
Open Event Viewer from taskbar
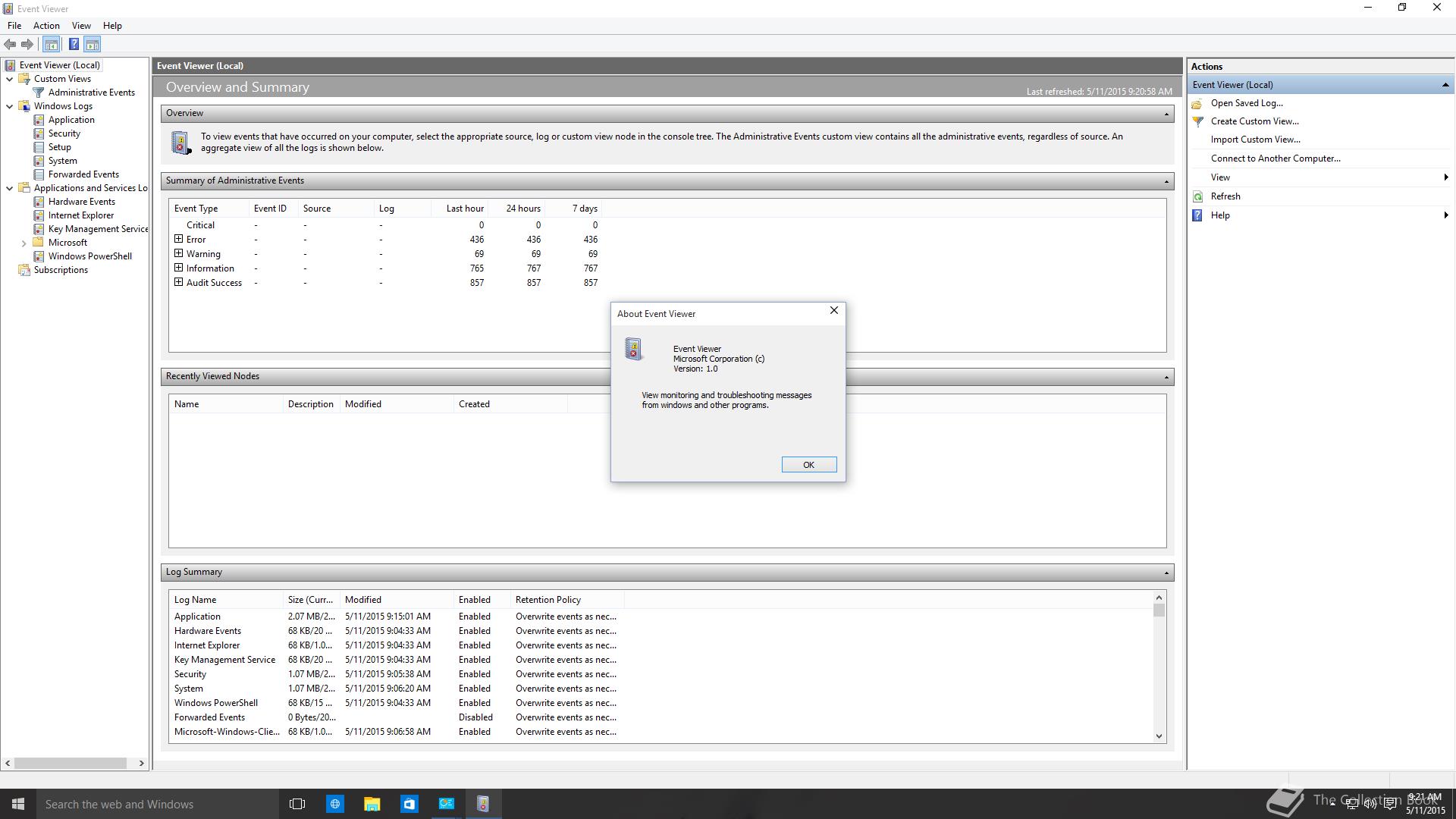483,804
